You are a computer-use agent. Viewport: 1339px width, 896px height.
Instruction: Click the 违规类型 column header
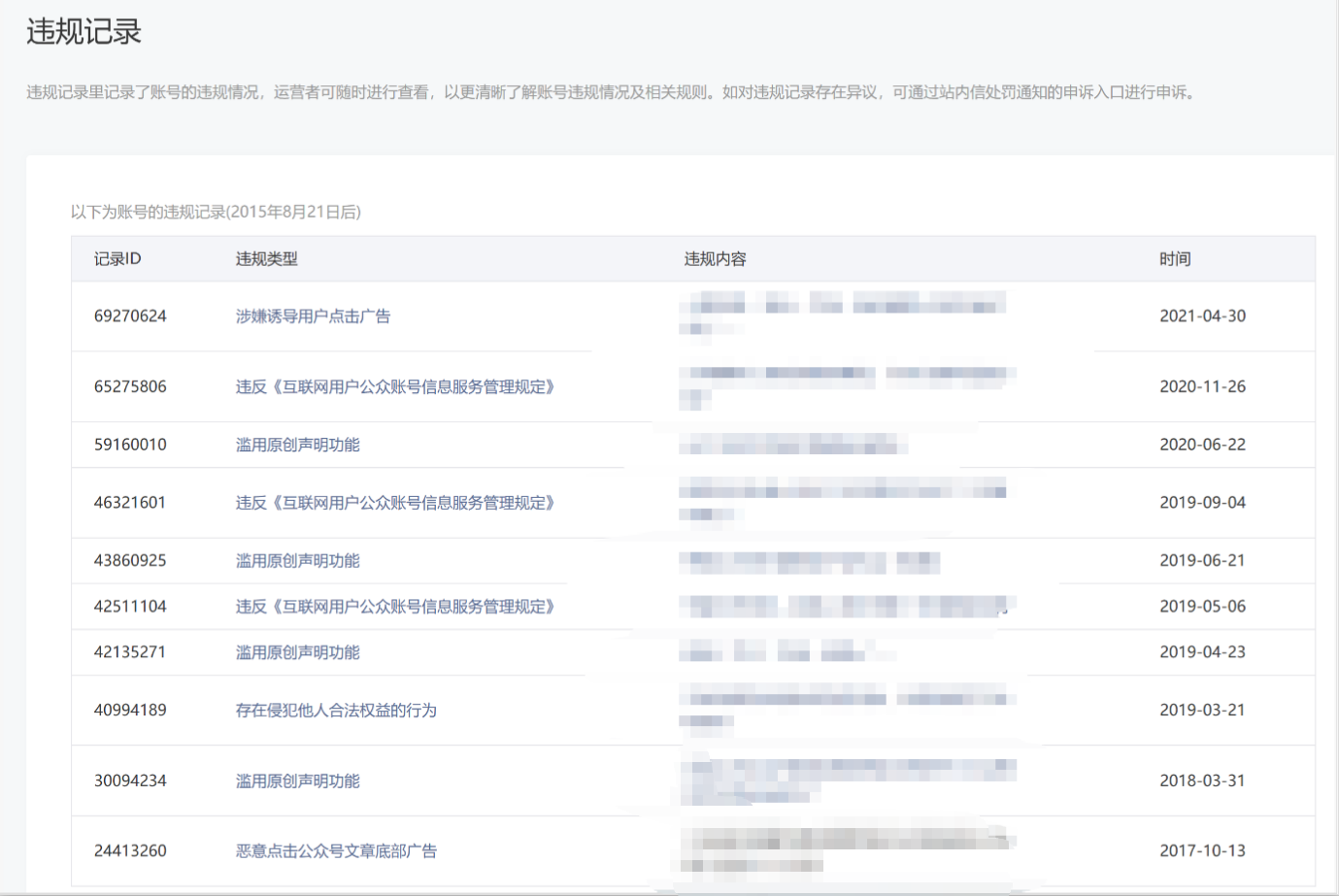point(266,259)
